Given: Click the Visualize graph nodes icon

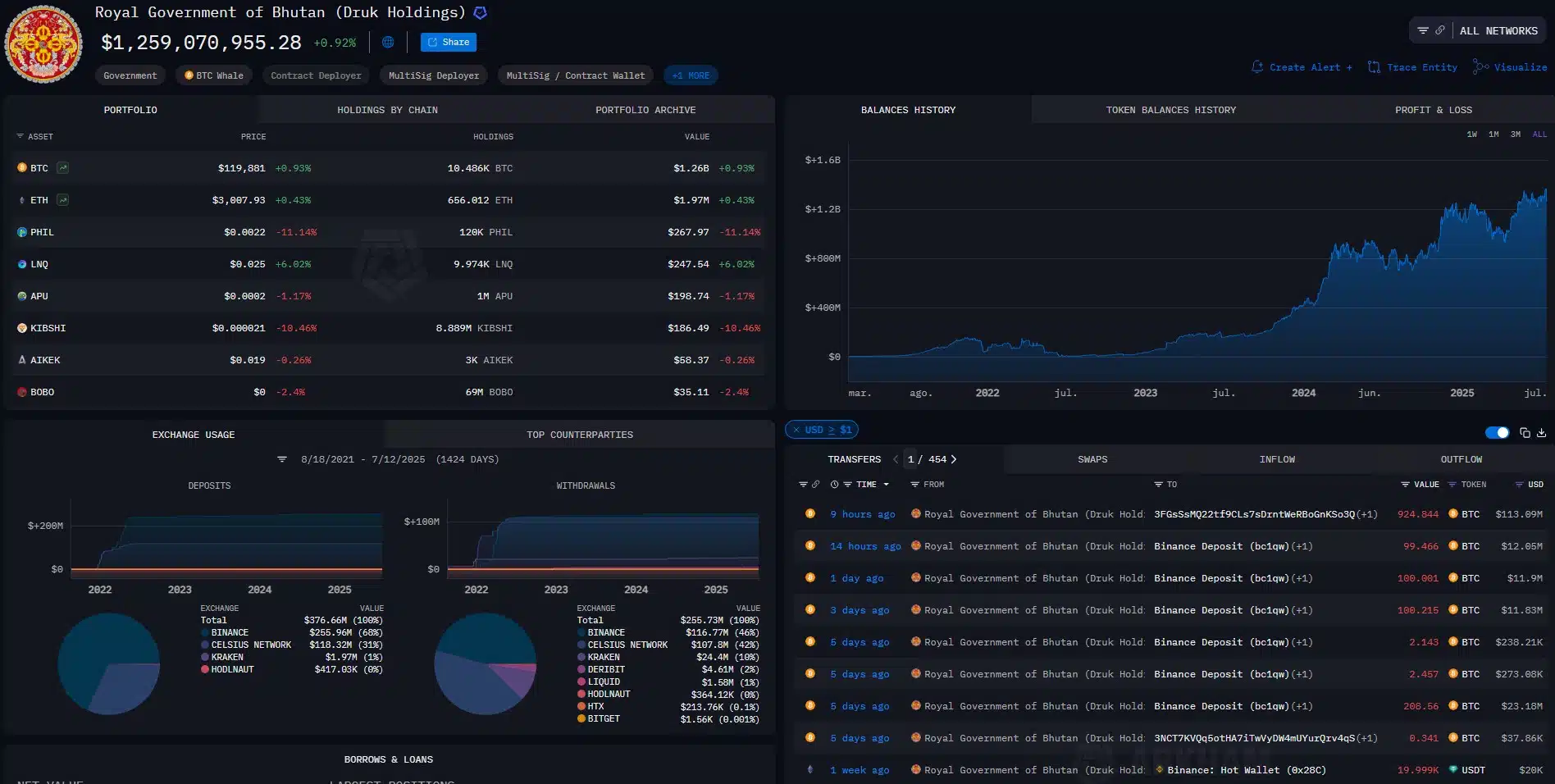Looking at the screenshot, I should click(1480, 67).
